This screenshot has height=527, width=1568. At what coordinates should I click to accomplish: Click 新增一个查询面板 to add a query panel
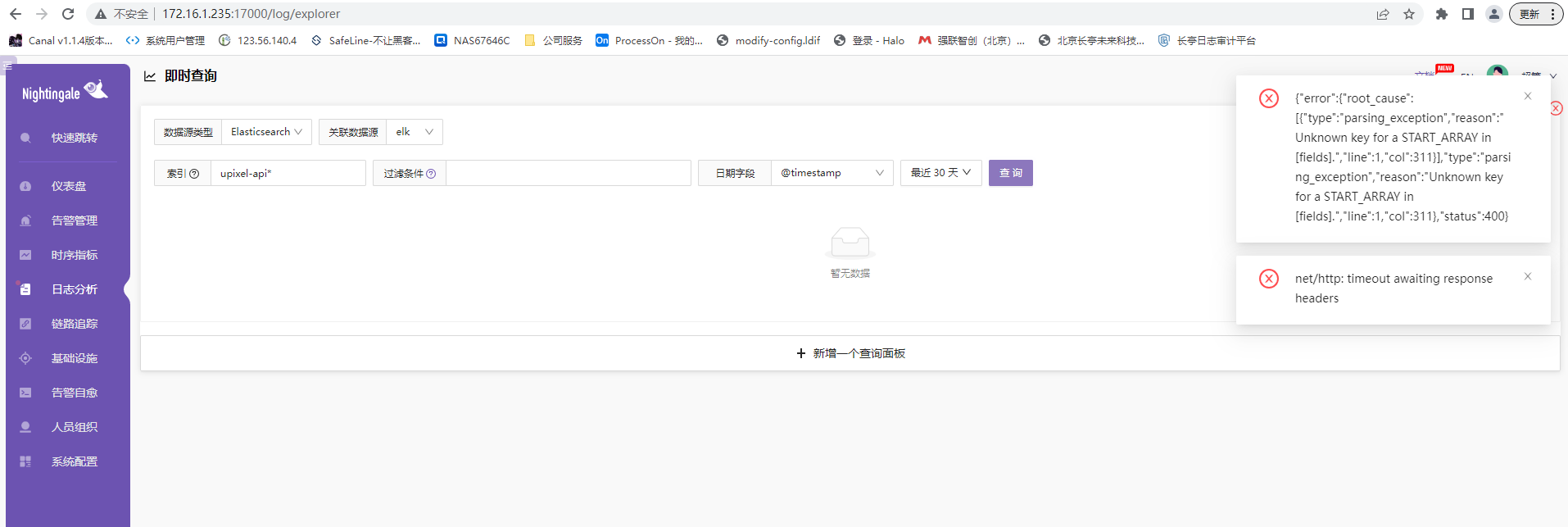tap(850, 353)
